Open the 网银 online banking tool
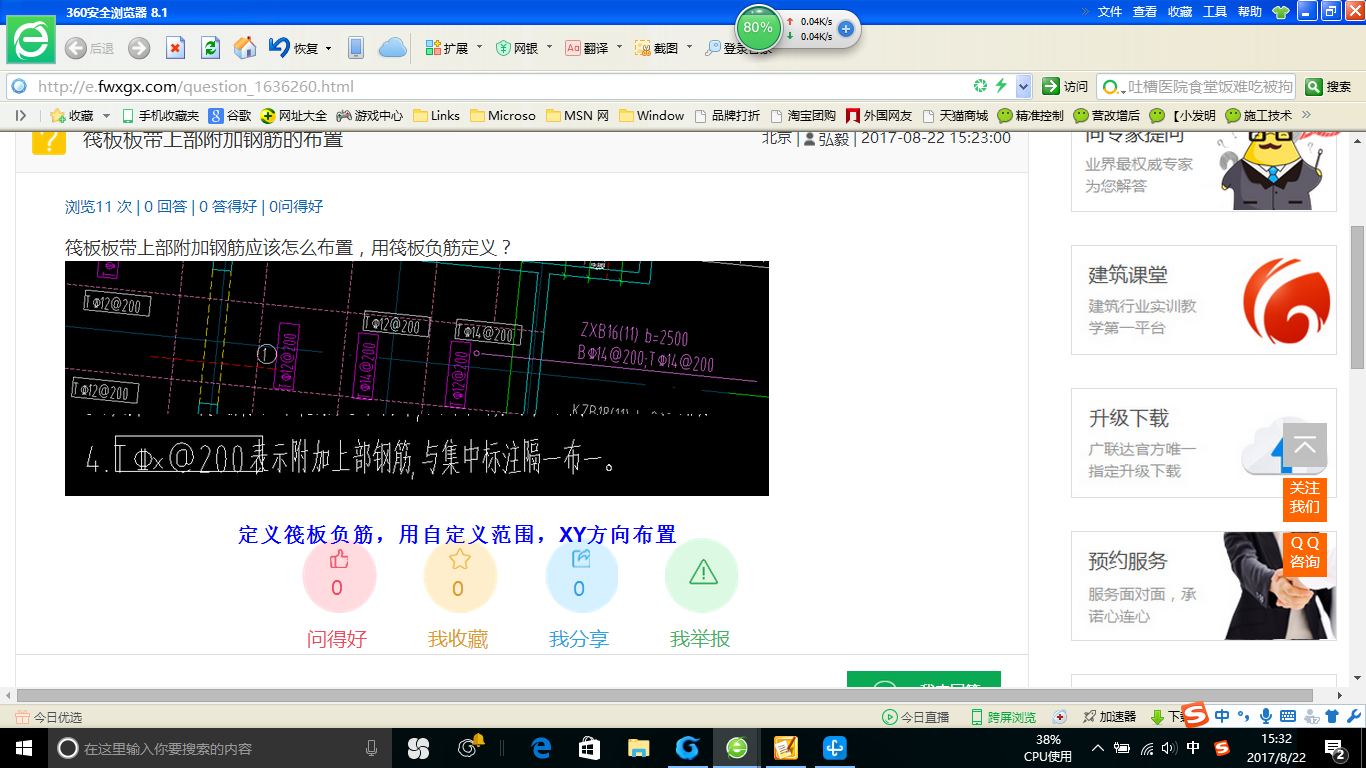Viewport: 1366px width, 768px height. click(x=517, y=48)
